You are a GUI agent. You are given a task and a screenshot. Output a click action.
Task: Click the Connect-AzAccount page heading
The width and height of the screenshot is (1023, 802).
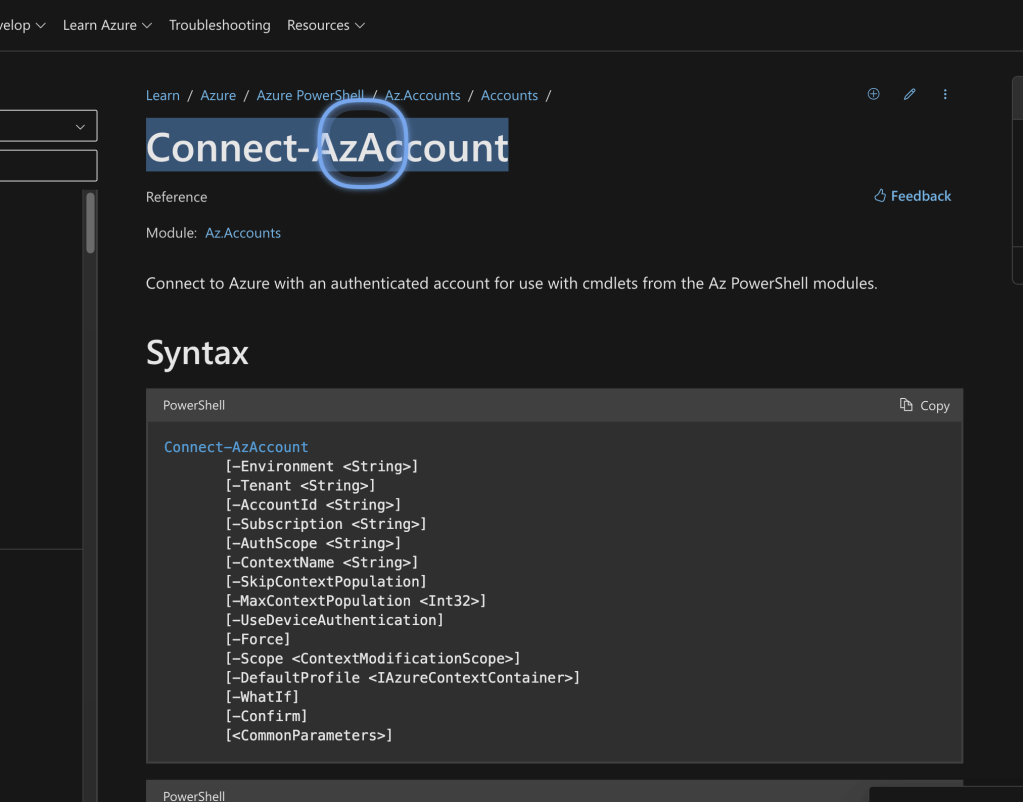[327, 146]
